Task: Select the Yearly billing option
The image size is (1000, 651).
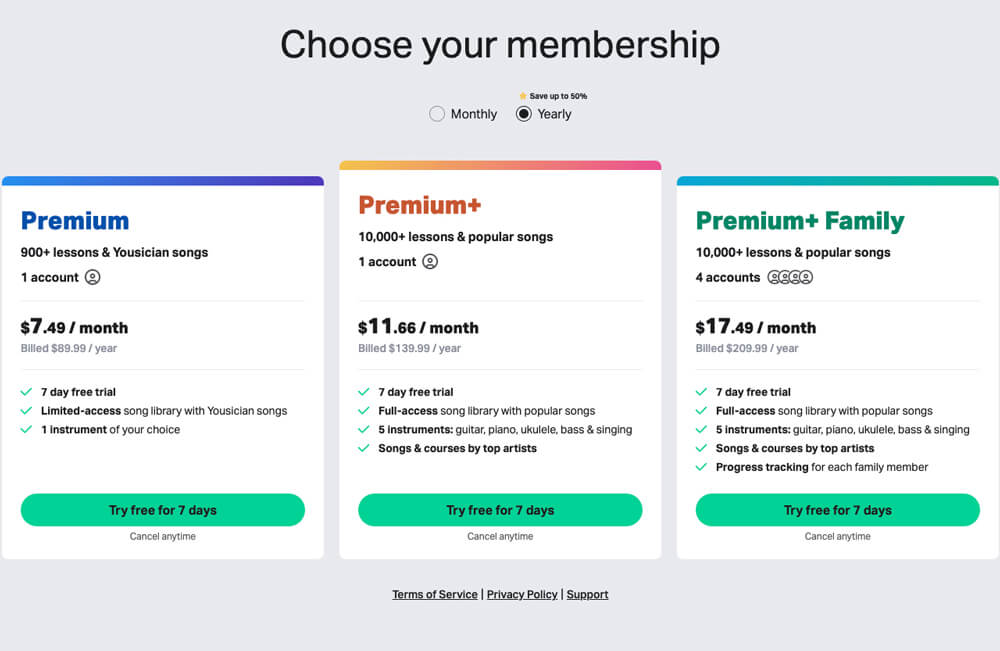Action: [x=524, y=114]
